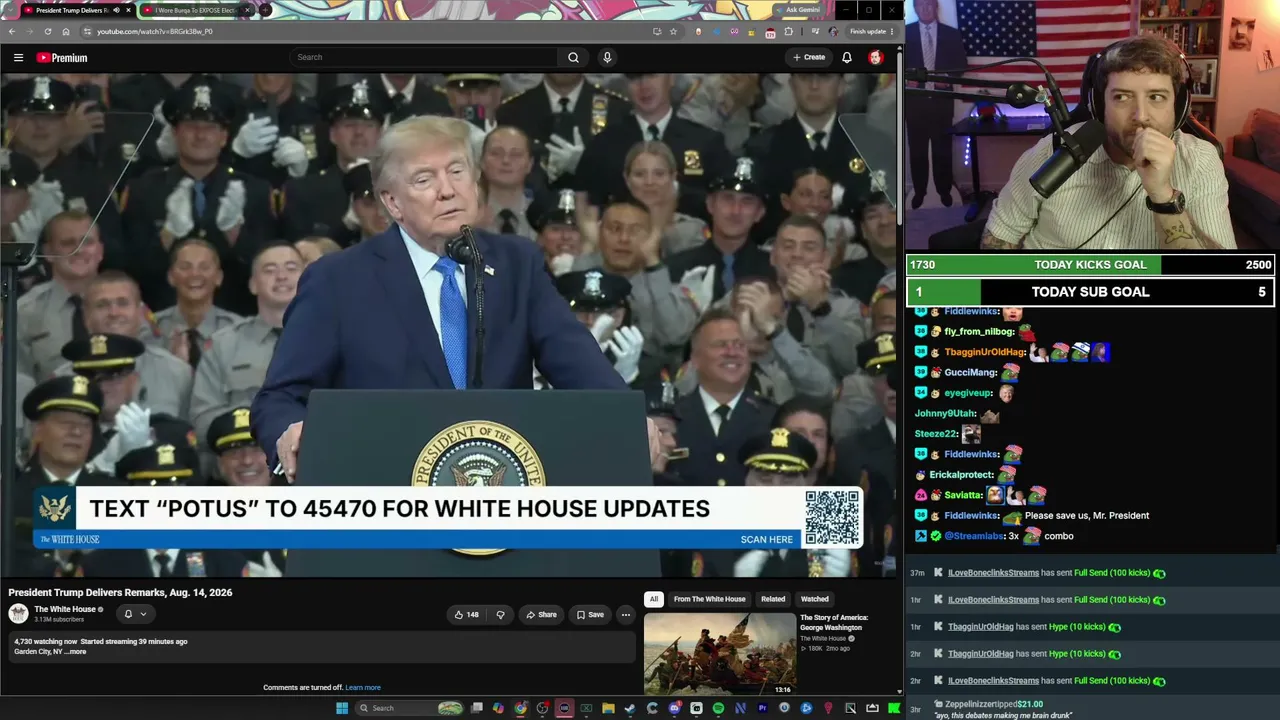
Task: Close the I Wore Burqa tab
Action: (x=245, y=10)
